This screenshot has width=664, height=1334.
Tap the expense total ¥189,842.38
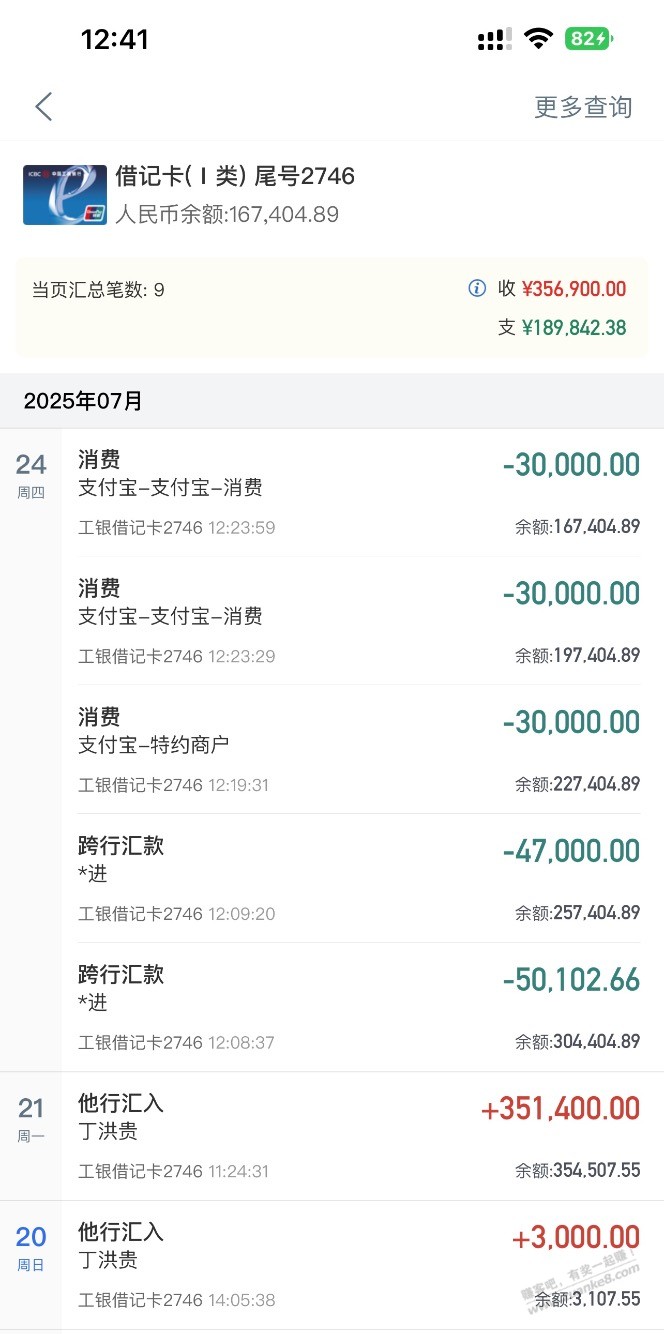(x=574, y=327)
